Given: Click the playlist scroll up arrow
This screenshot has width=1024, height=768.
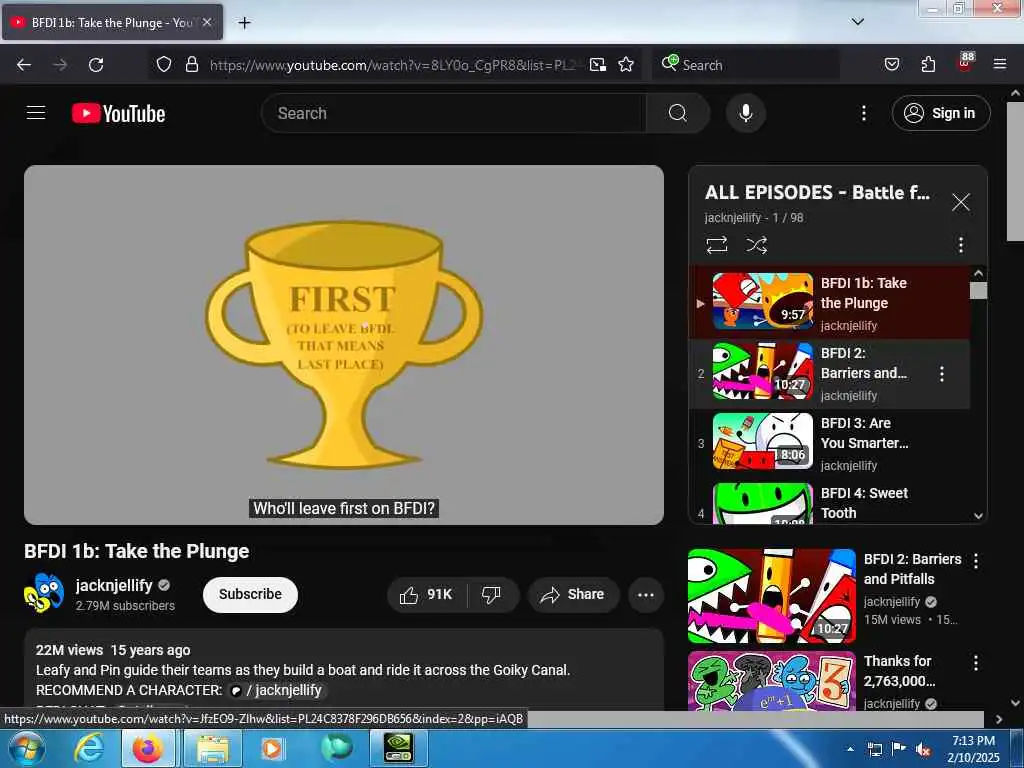Looking at the screenshot, I should click(978, 273).
